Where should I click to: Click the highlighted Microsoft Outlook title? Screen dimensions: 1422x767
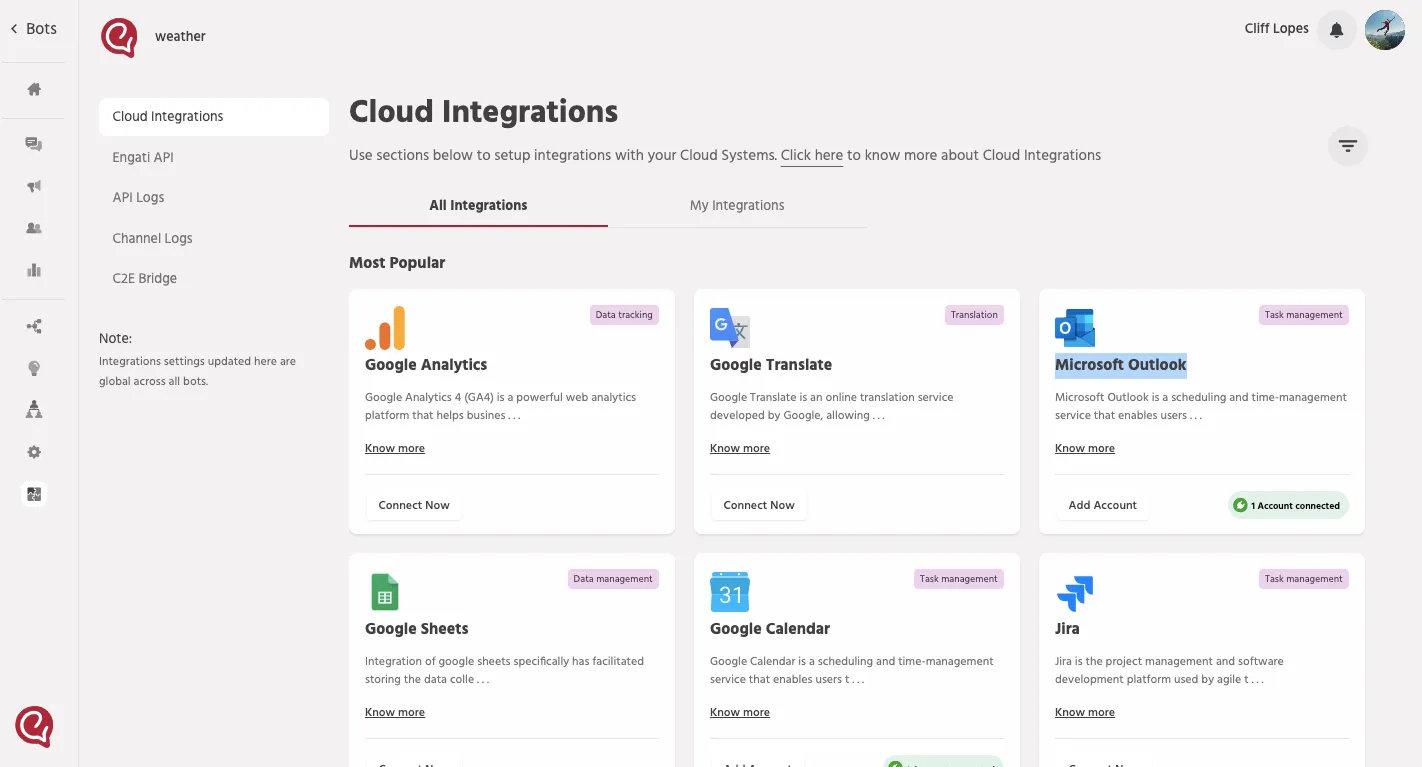coord(1121,365)
